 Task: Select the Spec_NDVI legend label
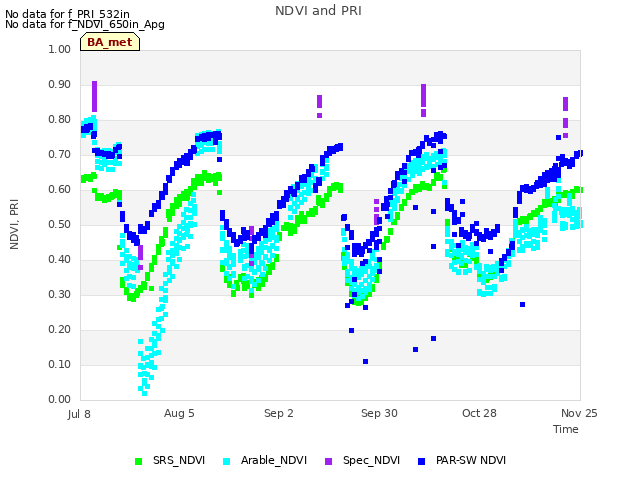pyautogui.click(x=371, y=460)
